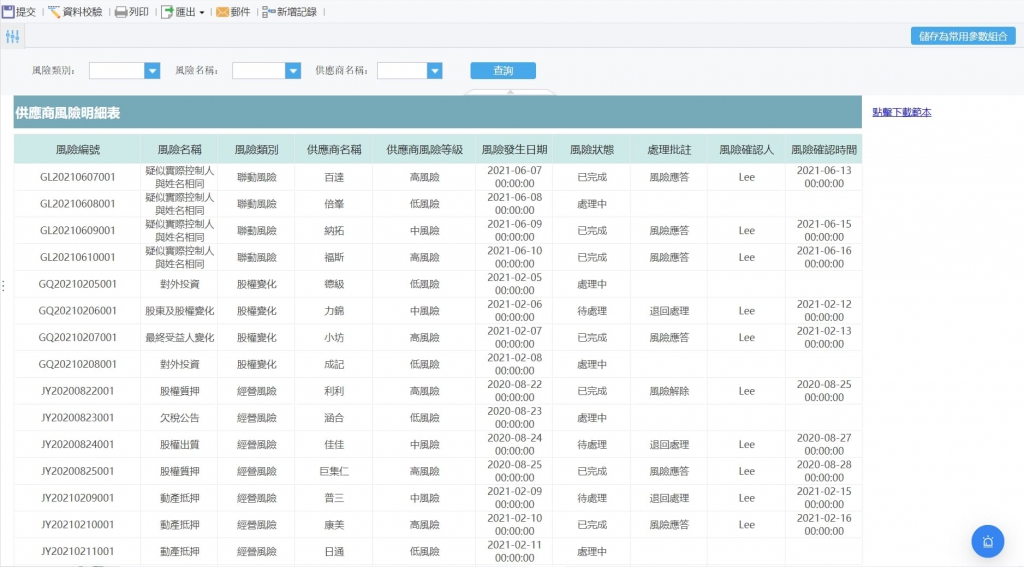Collapse the parameter panel with the up arrow
Viewport: 1024px width, 567px height.
click(510, 92)
